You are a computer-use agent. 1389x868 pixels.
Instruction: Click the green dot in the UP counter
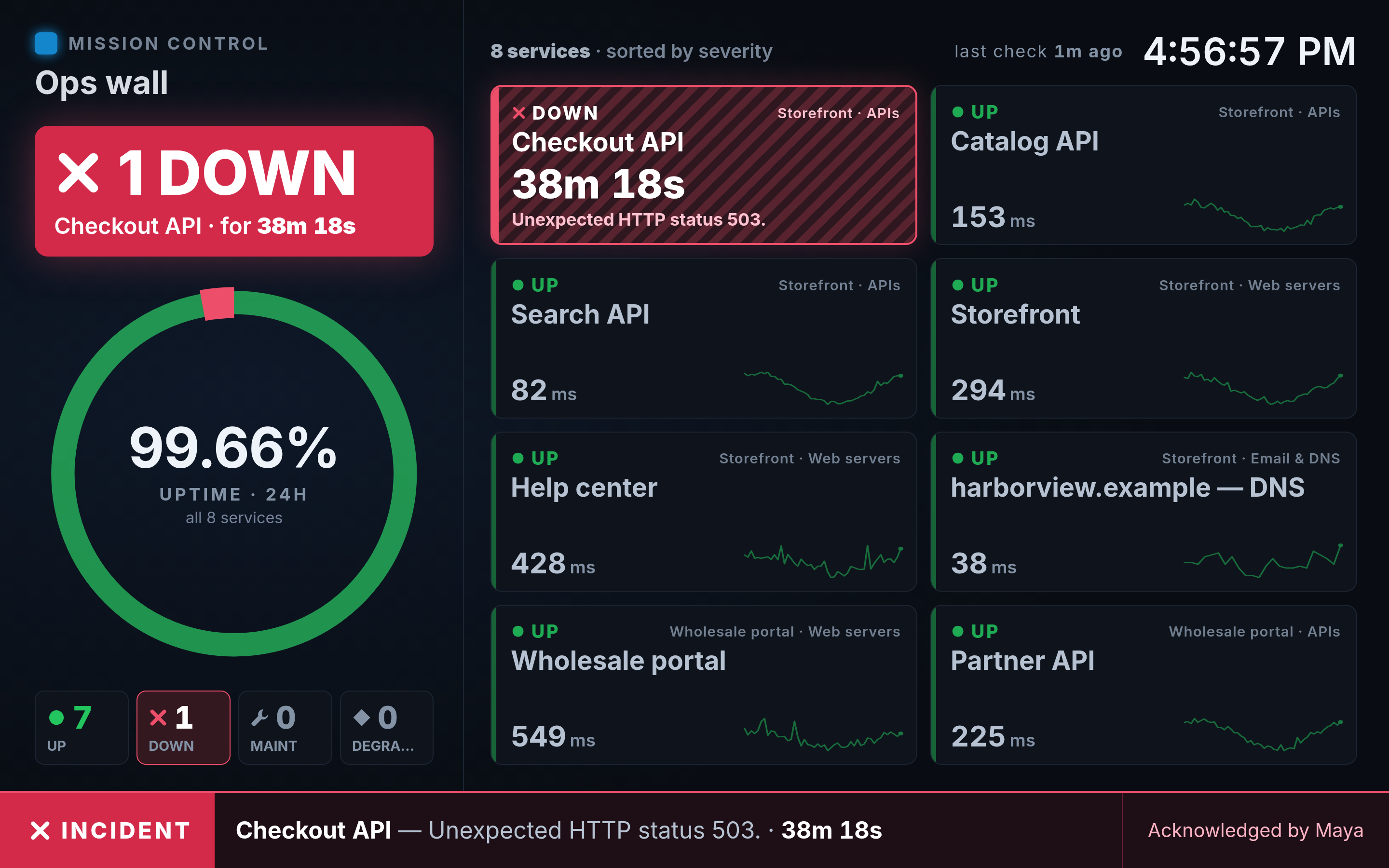pos(56,718)
